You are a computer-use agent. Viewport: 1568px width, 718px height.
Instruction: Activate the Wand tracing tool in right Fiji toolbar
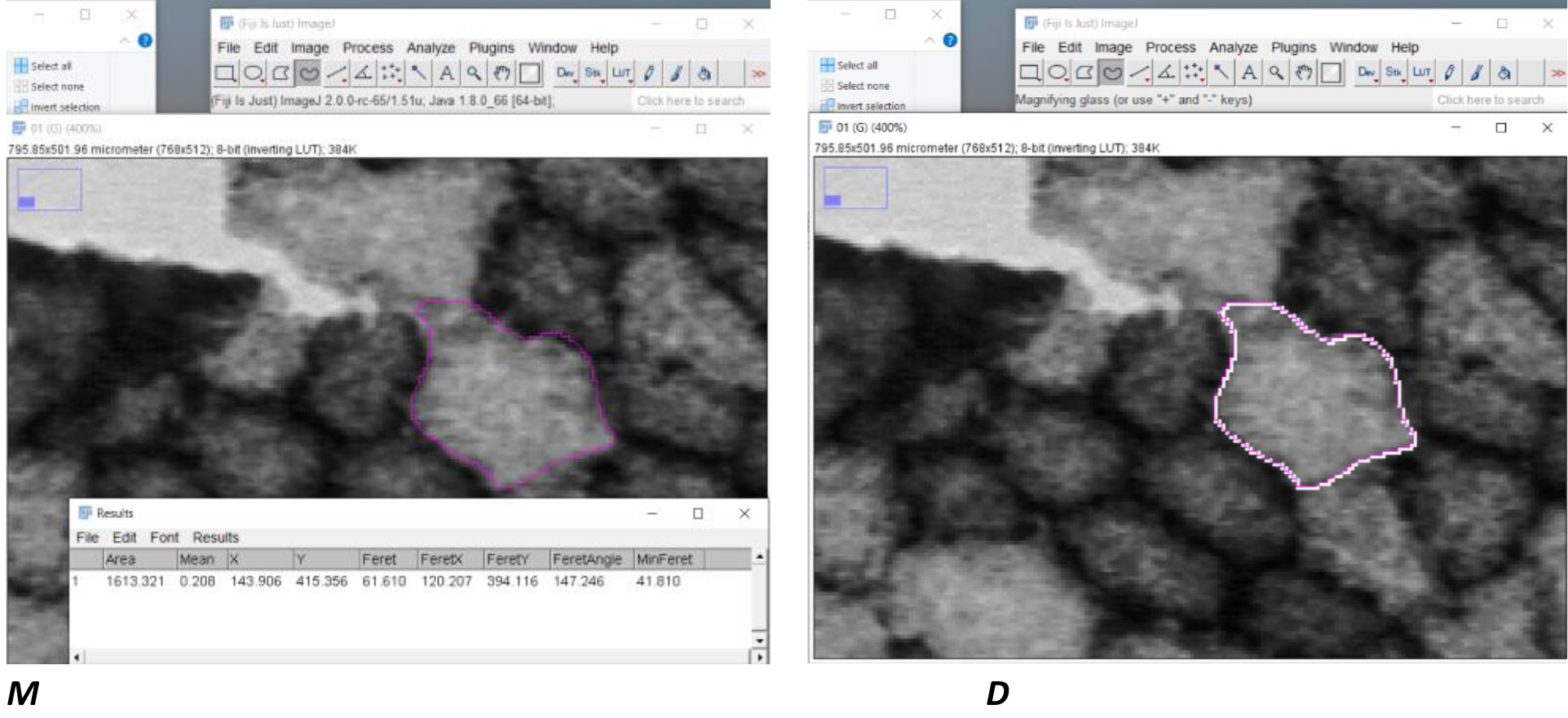[x=1221, y=73]
